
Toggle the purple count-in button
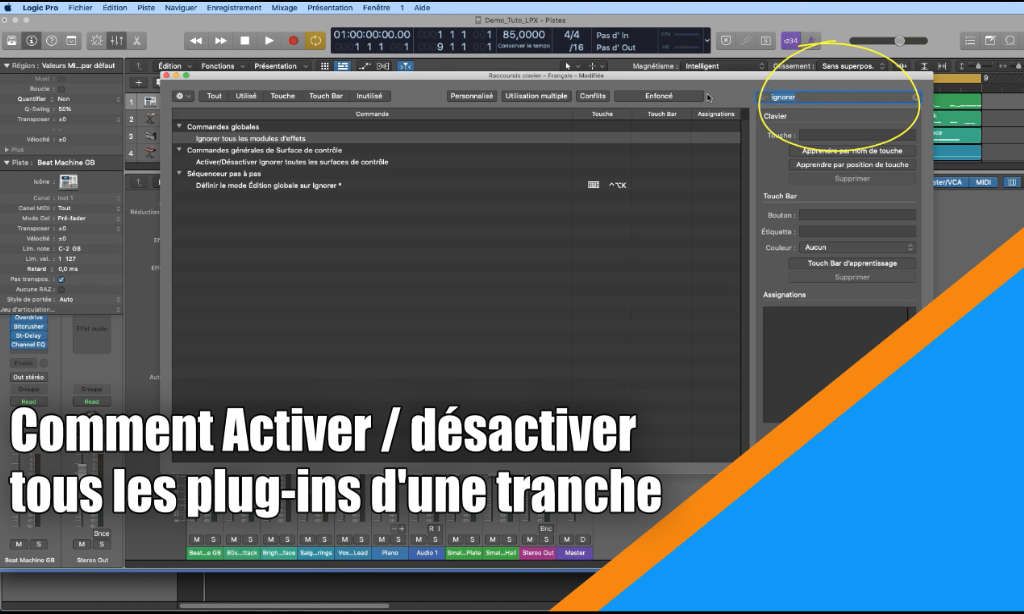coord(791,40)
